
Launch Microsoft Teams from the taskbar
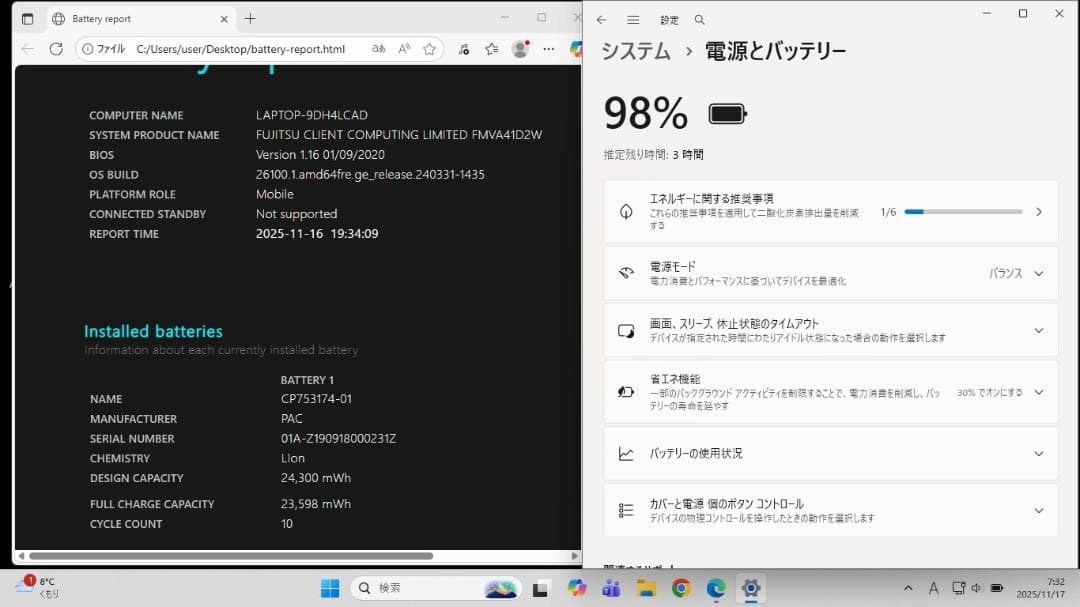click(611, 588)
